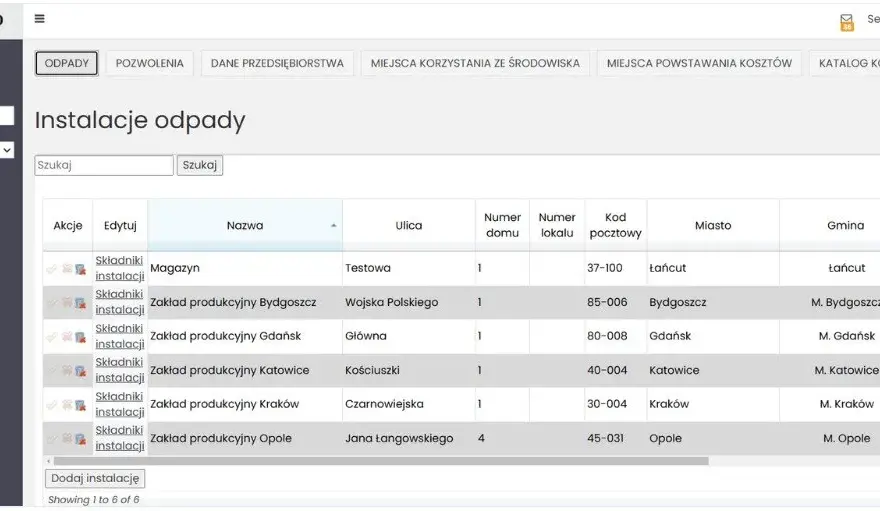The image size is (880, 511).
Task: Open the KATALOG tab at the right edge
Action: click(845, 63)
